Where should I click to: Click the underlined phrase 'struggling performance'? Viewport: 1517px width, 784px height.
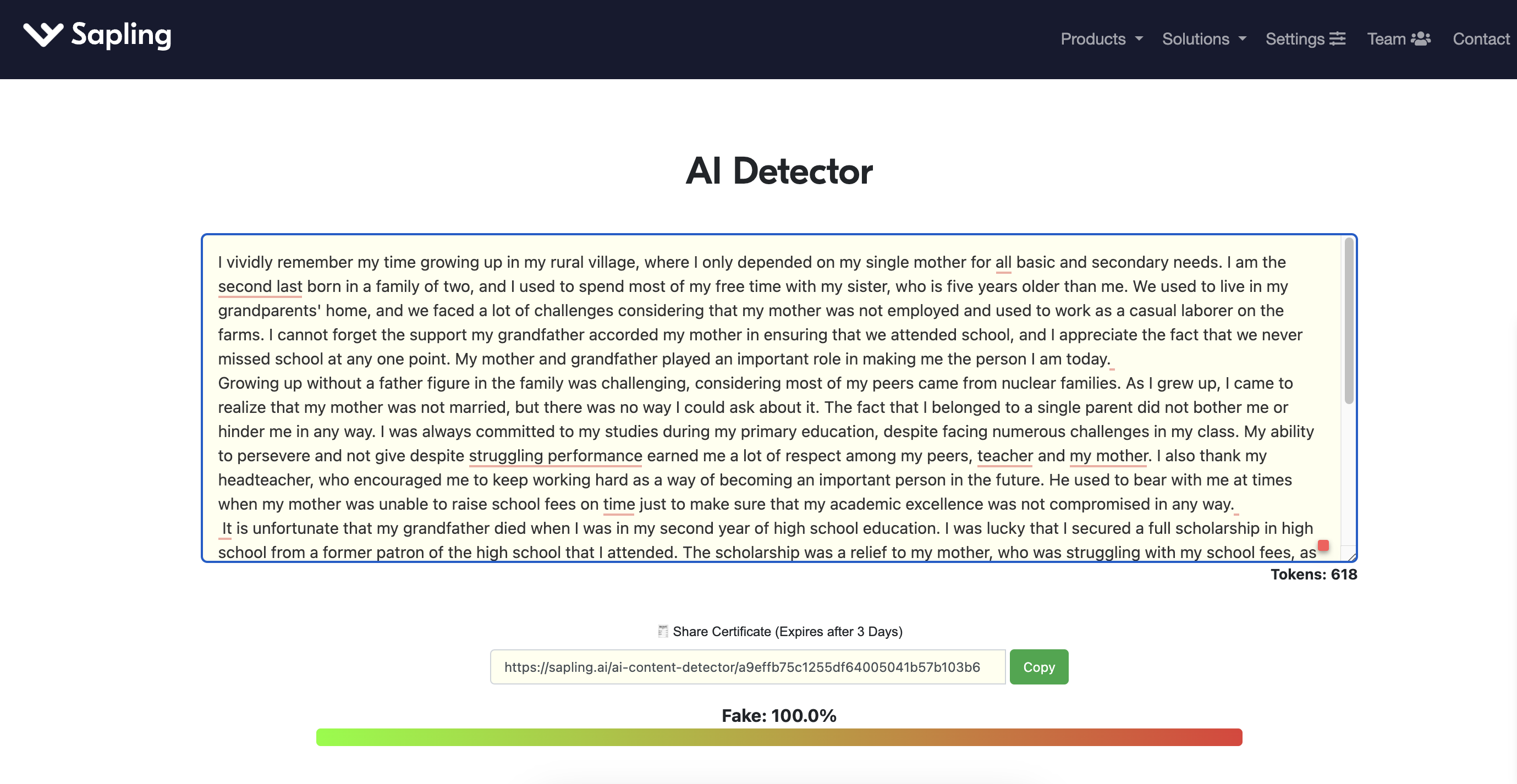coord(555,456)
